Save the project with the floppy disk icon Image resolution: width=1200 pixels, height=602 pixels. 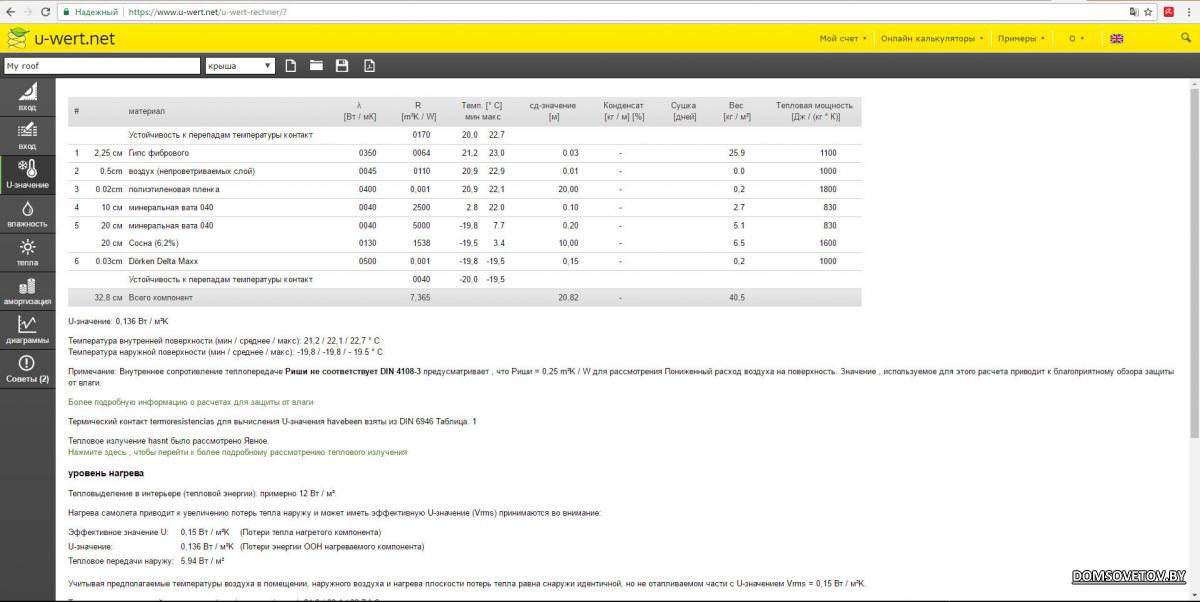342,66
